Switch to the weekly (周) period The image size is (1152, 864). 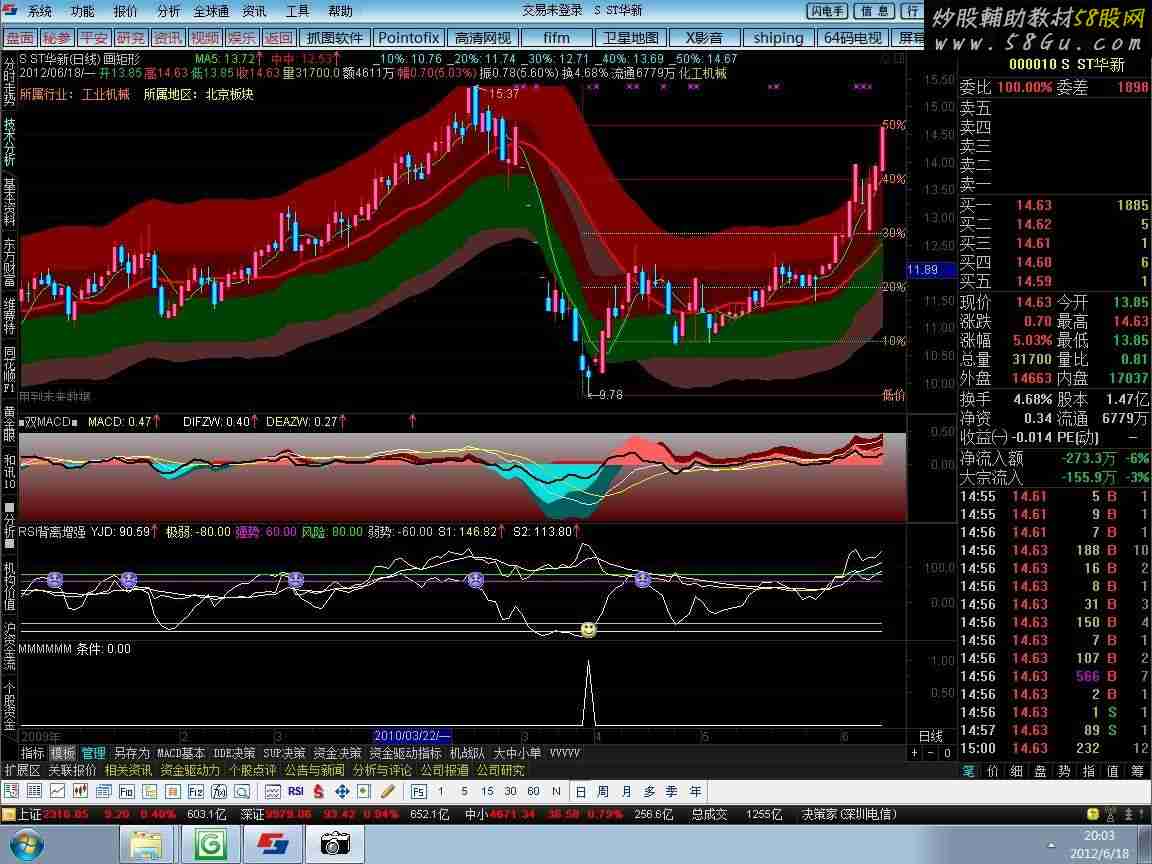[x=602, y=791]
